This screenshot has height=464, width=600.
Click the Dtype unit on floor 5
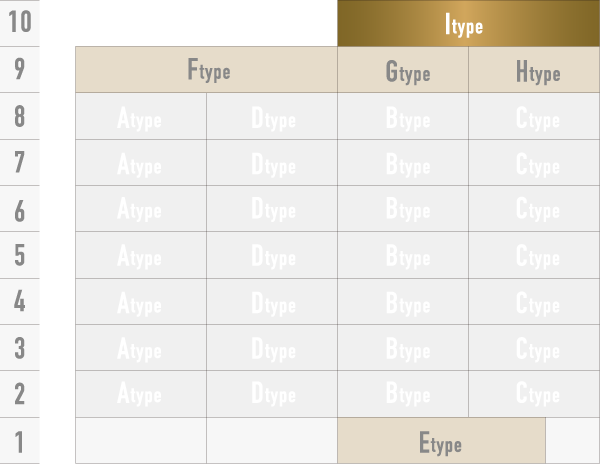pos(272,255)
